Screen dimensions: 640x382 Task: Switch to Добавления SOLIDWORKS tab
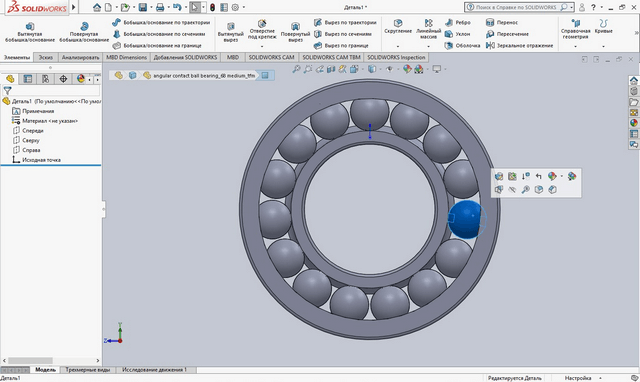(185, 58)
